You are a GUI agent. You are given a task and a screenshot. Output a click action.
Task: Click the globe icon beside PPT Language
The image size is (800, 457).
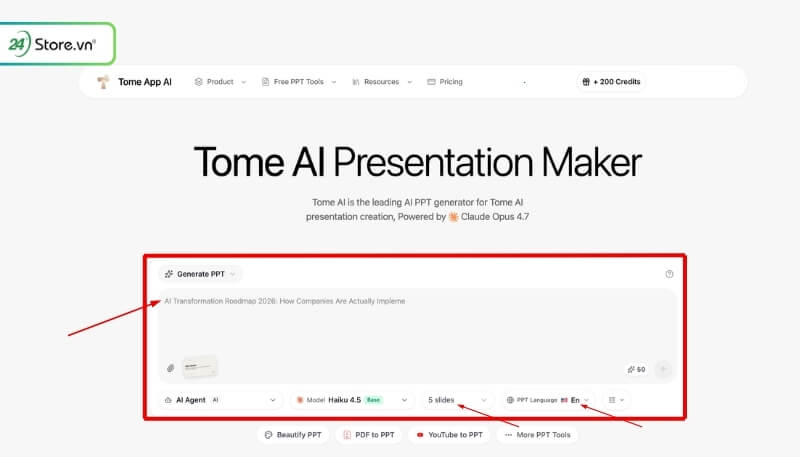(x=510, y=400)
